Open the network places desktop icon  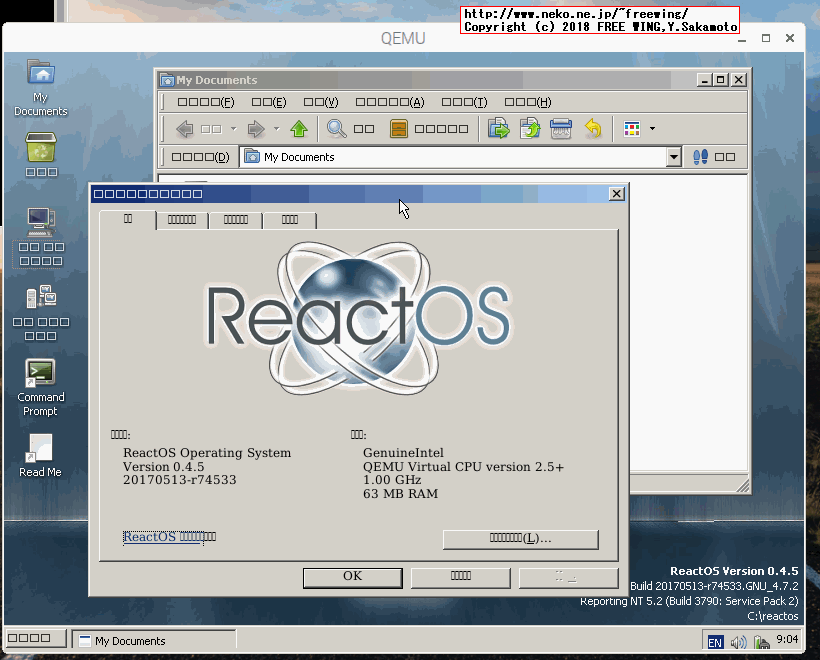click(x=41, y=313)
